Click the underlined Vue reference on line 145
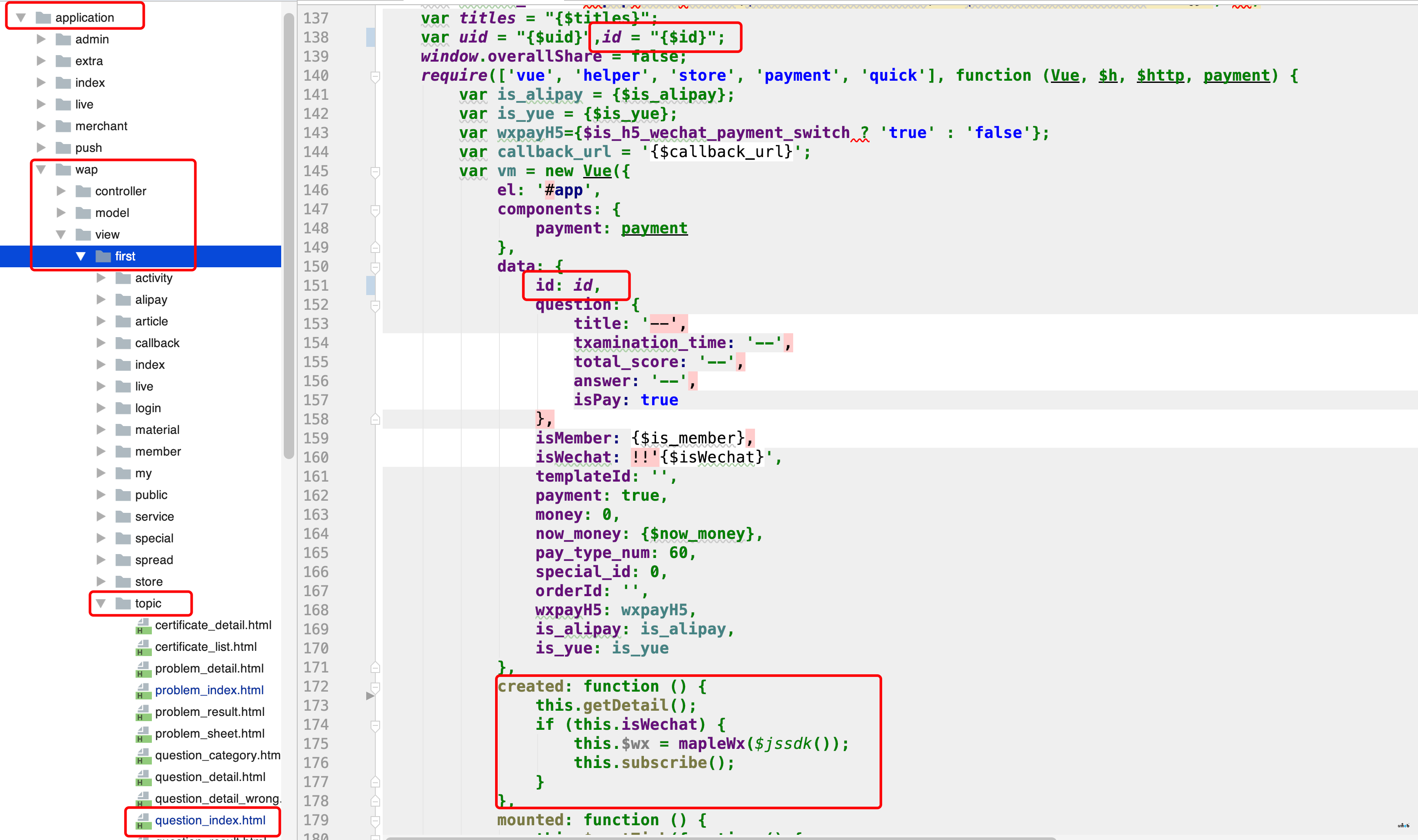1418x840 pixels. click(597, 171)
